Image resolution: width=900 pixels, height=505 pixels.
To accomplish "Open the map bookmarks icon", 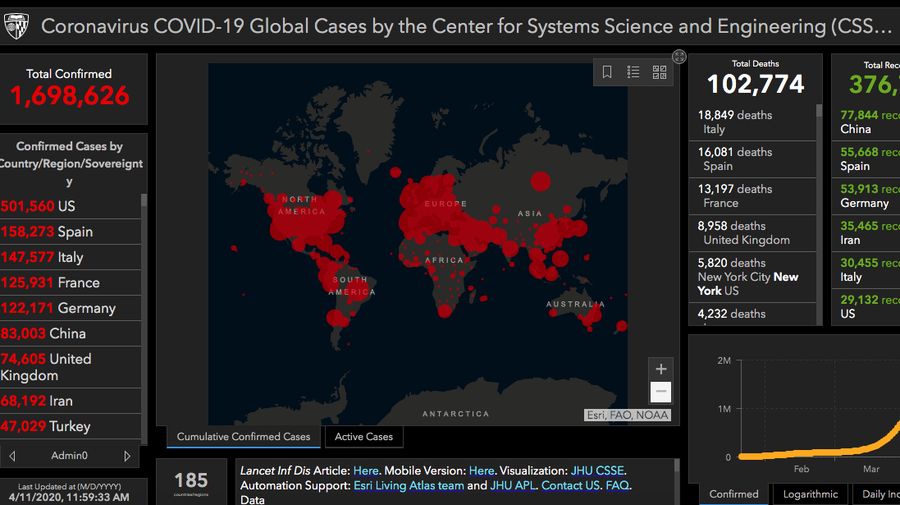I will click(607, 72).
